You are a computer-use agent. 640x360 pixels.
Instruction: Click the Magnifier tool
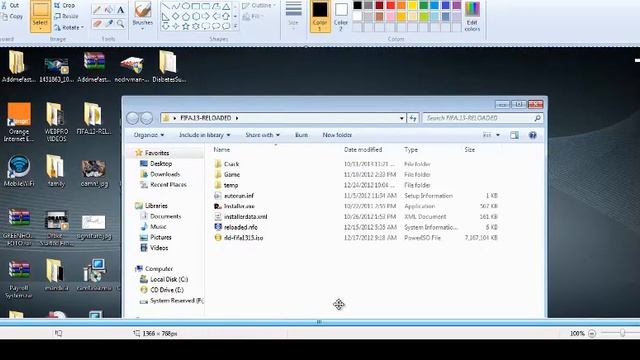click(120, 24)
